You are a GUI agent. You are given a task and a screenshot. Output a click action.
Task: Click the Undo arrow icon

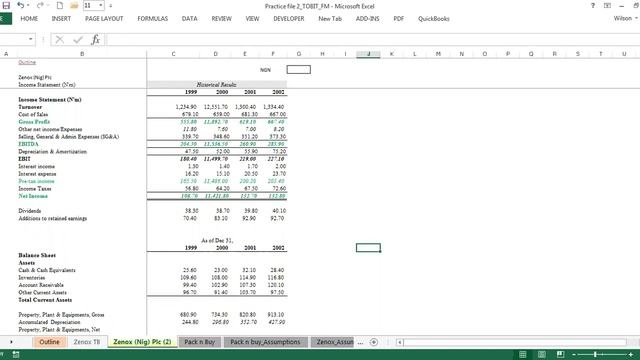(x=20, y=6)
